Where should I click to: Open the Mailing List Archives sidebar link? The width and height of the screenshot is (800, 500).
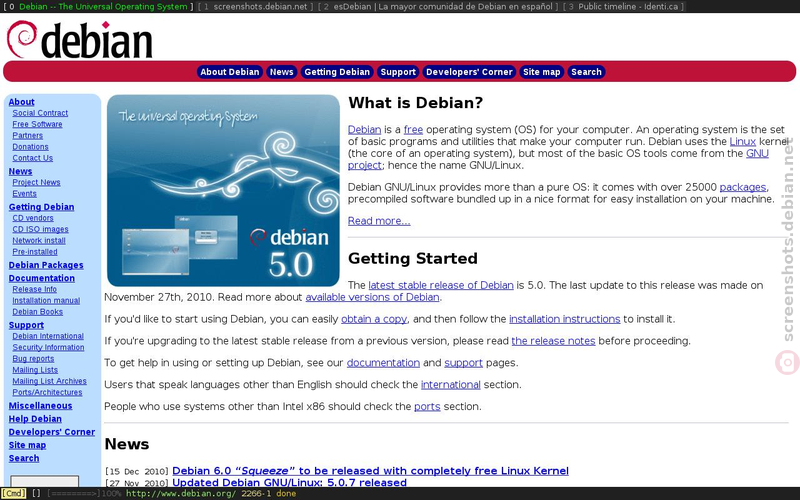point(49,381)
